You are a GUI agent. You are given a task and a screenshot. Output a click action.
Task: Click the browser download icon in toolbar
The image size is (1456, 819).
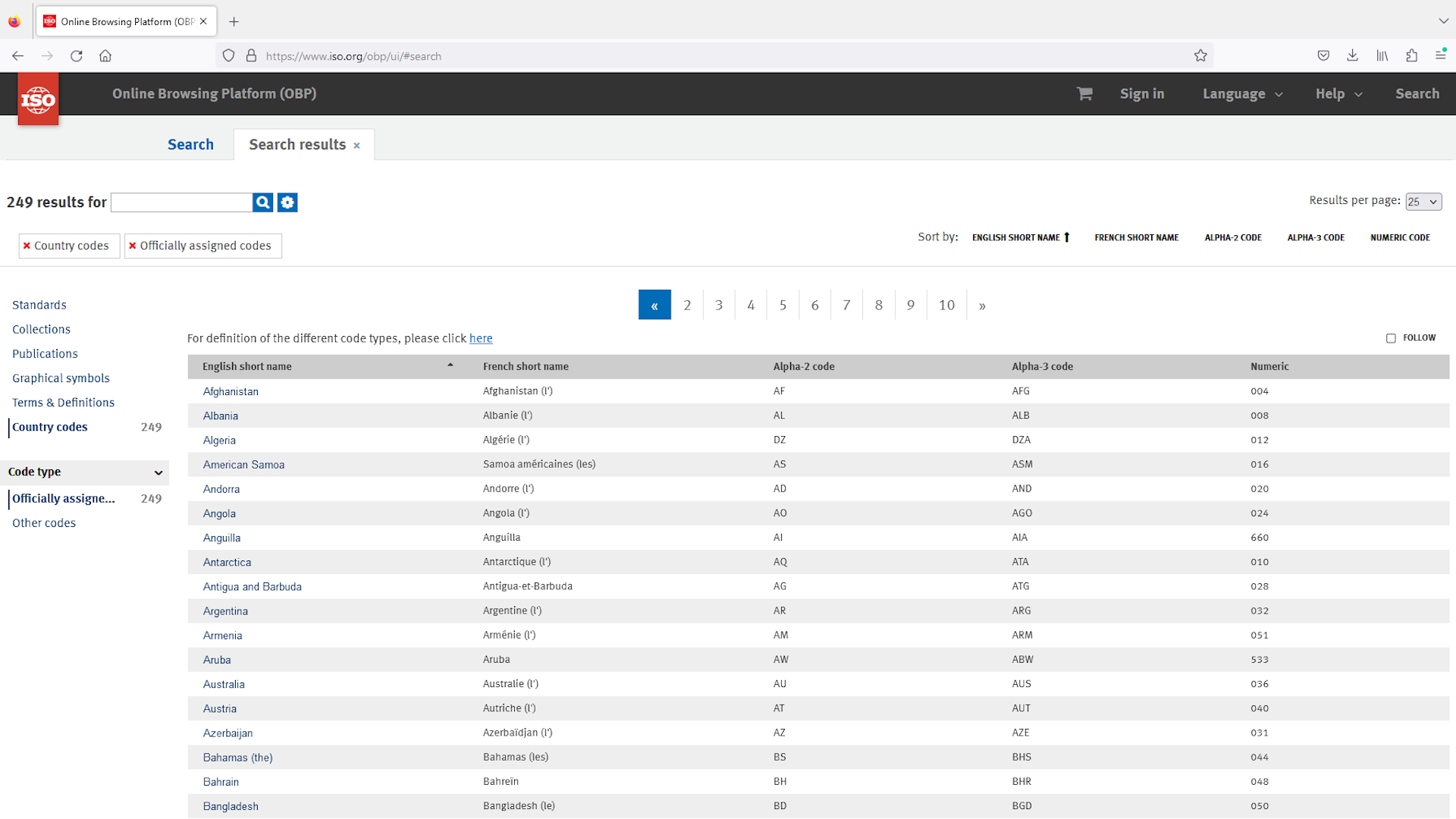point(1353,55)
